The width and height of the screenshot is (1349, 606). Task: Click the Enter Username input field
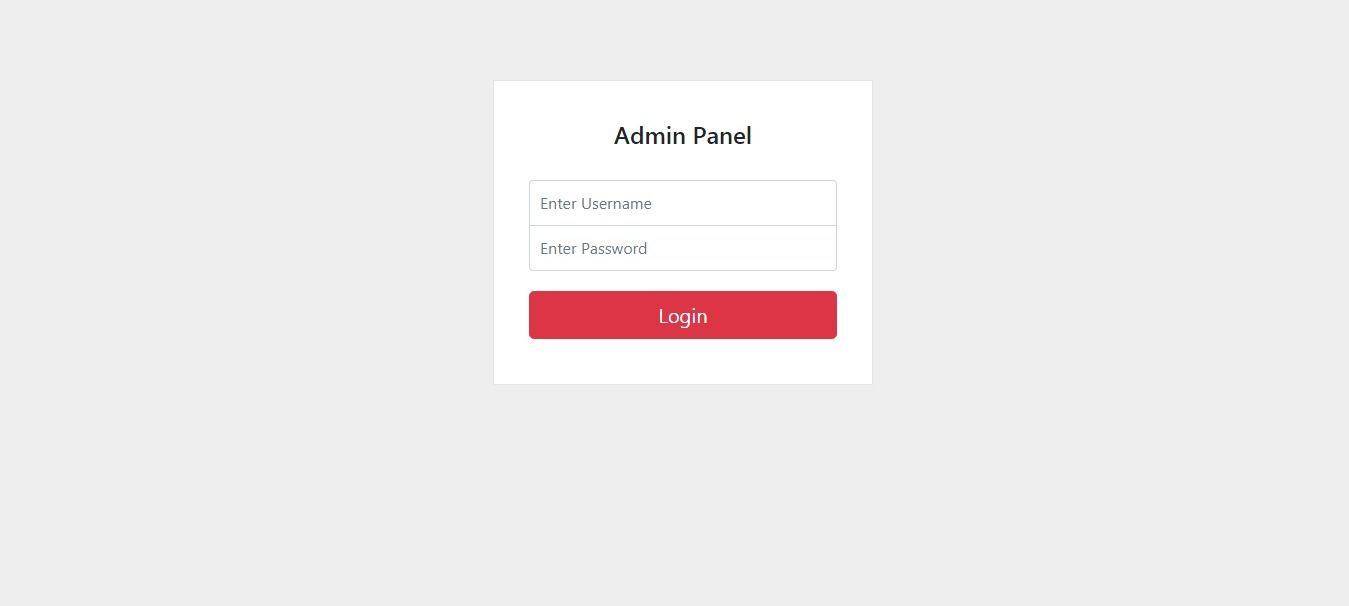pos(682,203)
